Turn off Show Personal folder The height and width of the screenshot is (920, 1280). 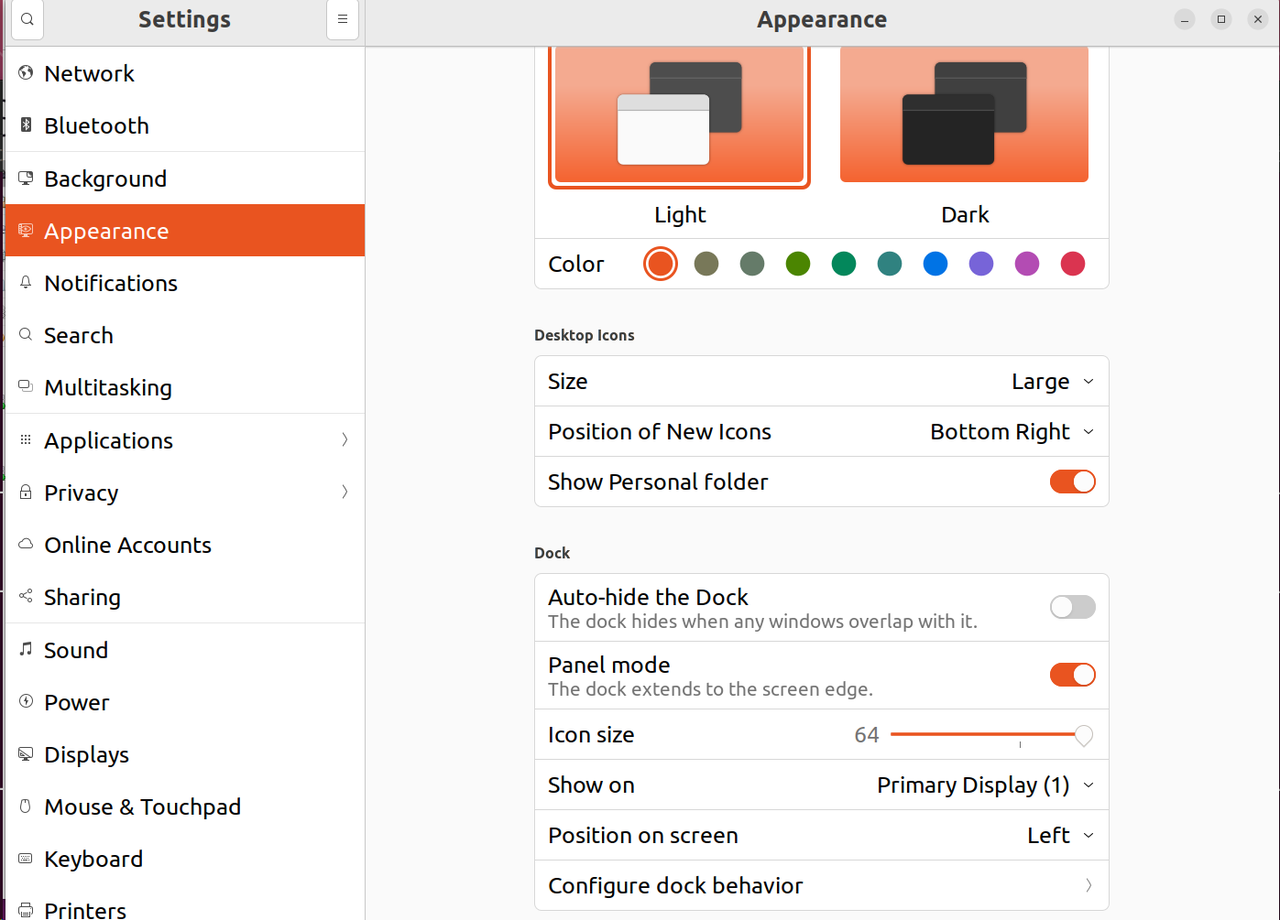click(1072, 481)
